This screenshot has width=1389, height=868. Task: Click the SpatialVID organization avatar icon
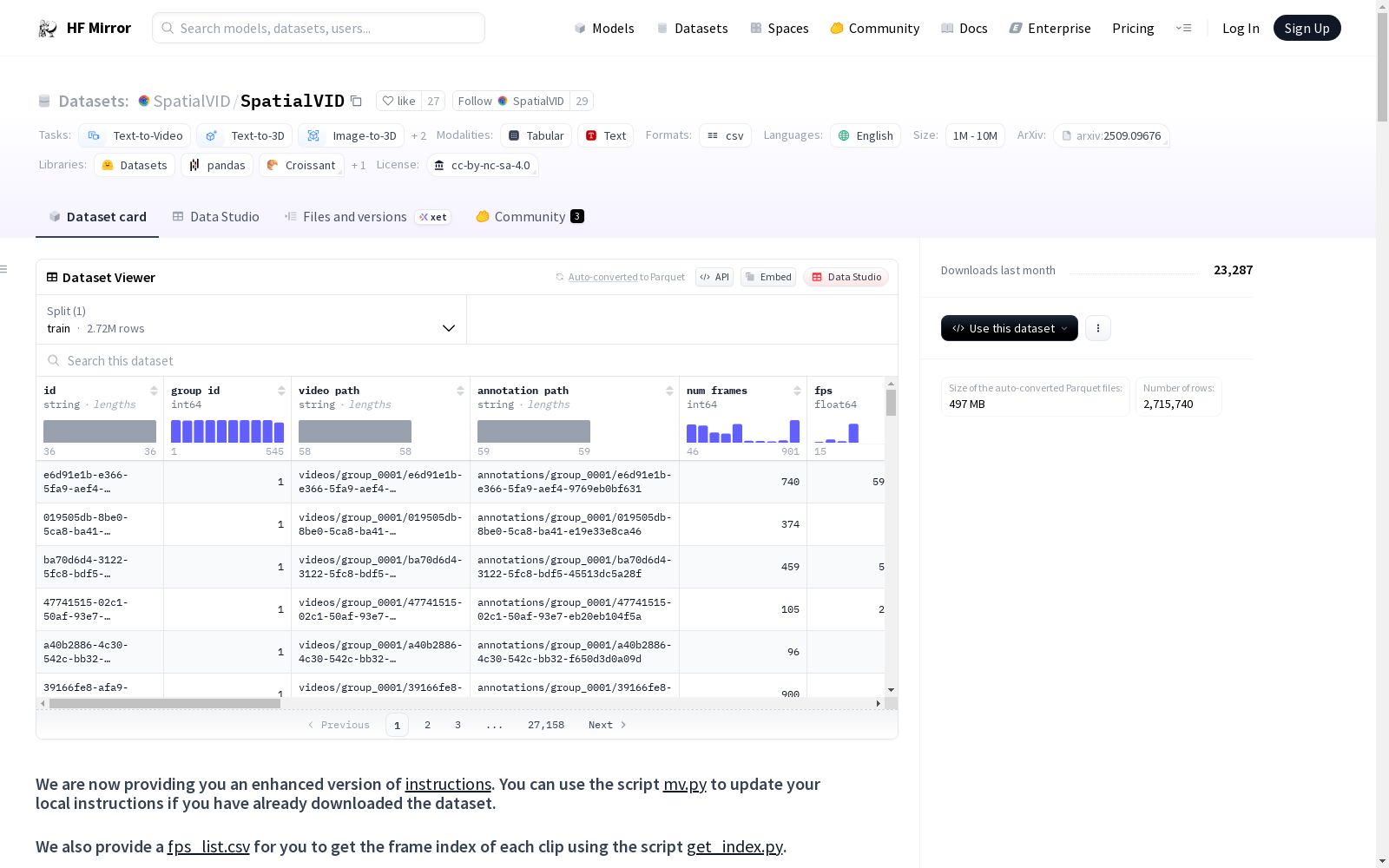click(144, 101)
